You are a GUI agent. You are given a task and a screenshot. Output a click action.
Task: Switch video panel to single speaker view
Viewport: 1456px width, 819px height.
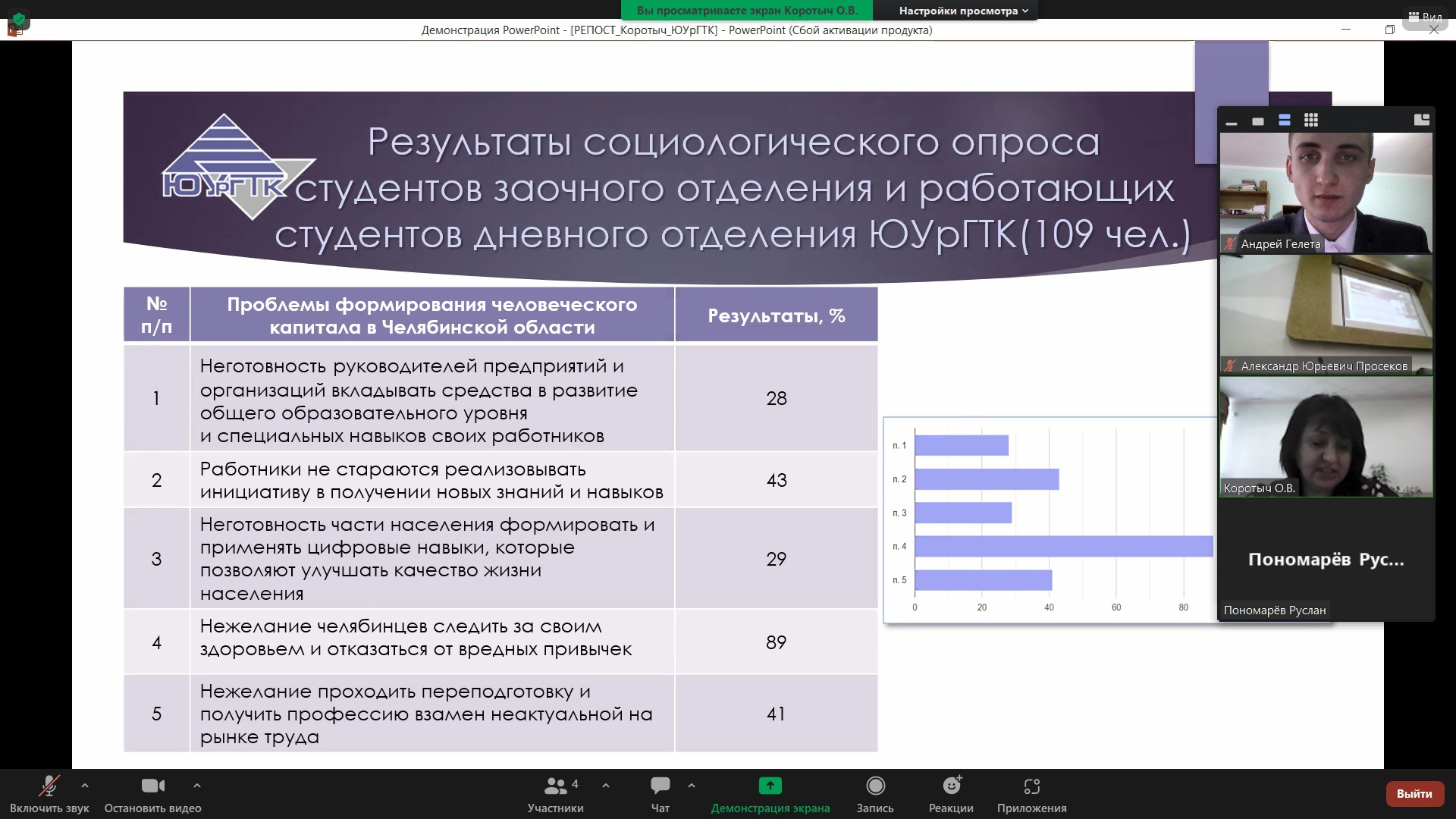click(x=1258, y=121)
